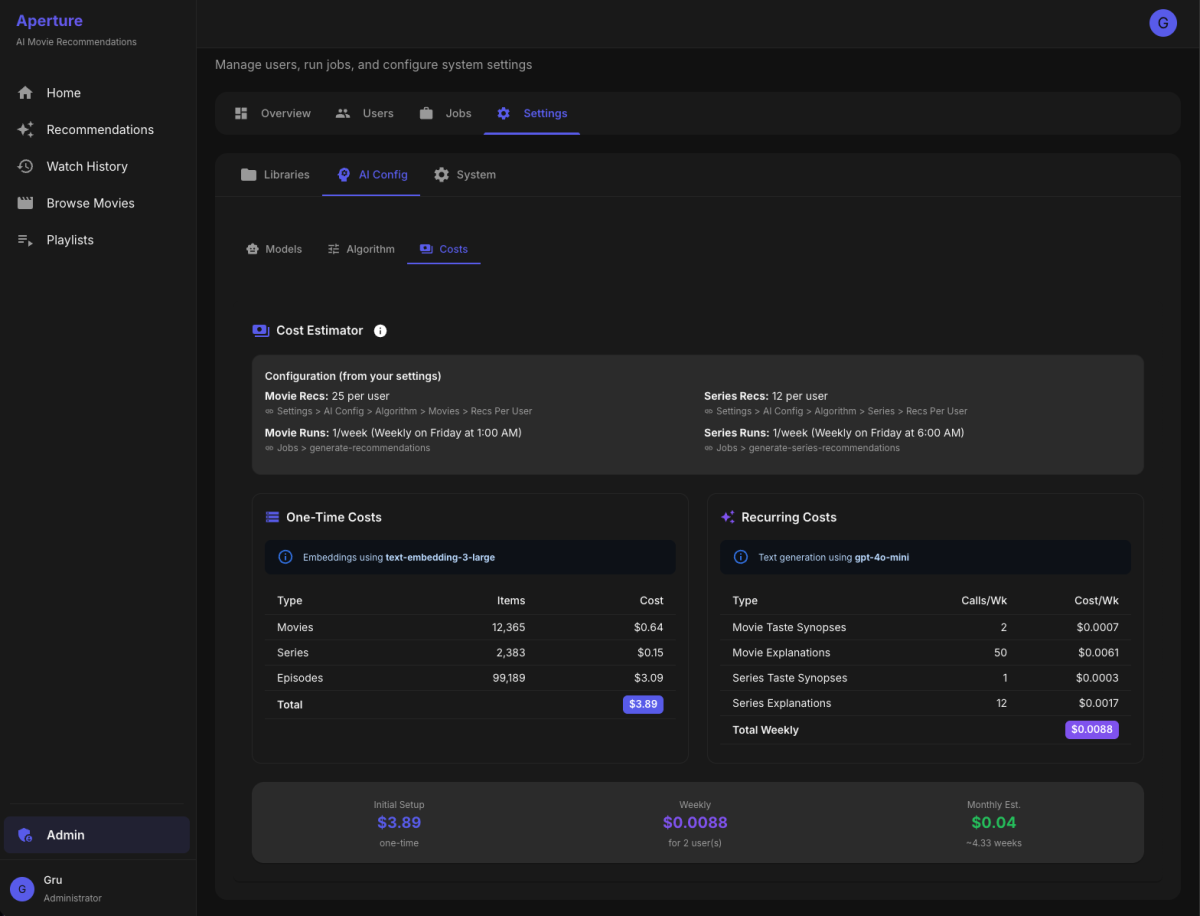Screen dimensions: 1200x916
Task: Click the Recommendations sparkle icon
Action: (x=26, y=130)
